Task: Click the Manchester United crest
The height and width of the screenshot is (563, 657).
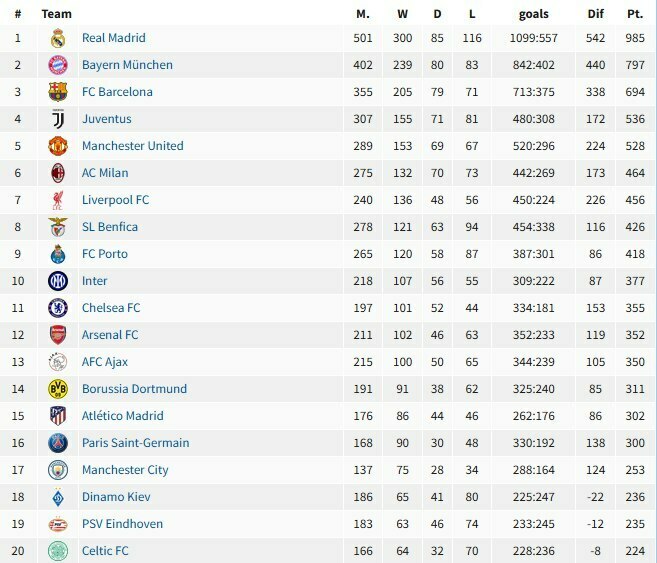Action: [x=58, y=146]
